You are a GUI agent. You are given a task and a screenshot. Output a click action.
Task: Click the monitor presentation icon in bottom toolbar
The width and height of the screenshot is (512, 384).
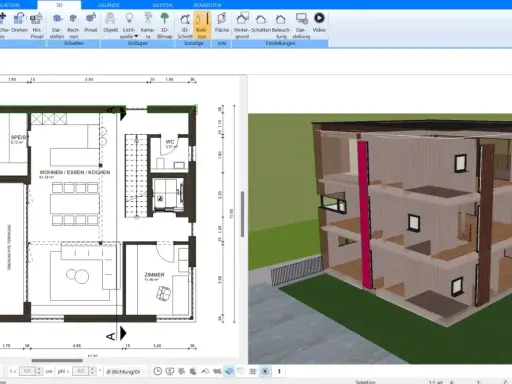click(x=170, y=371)
